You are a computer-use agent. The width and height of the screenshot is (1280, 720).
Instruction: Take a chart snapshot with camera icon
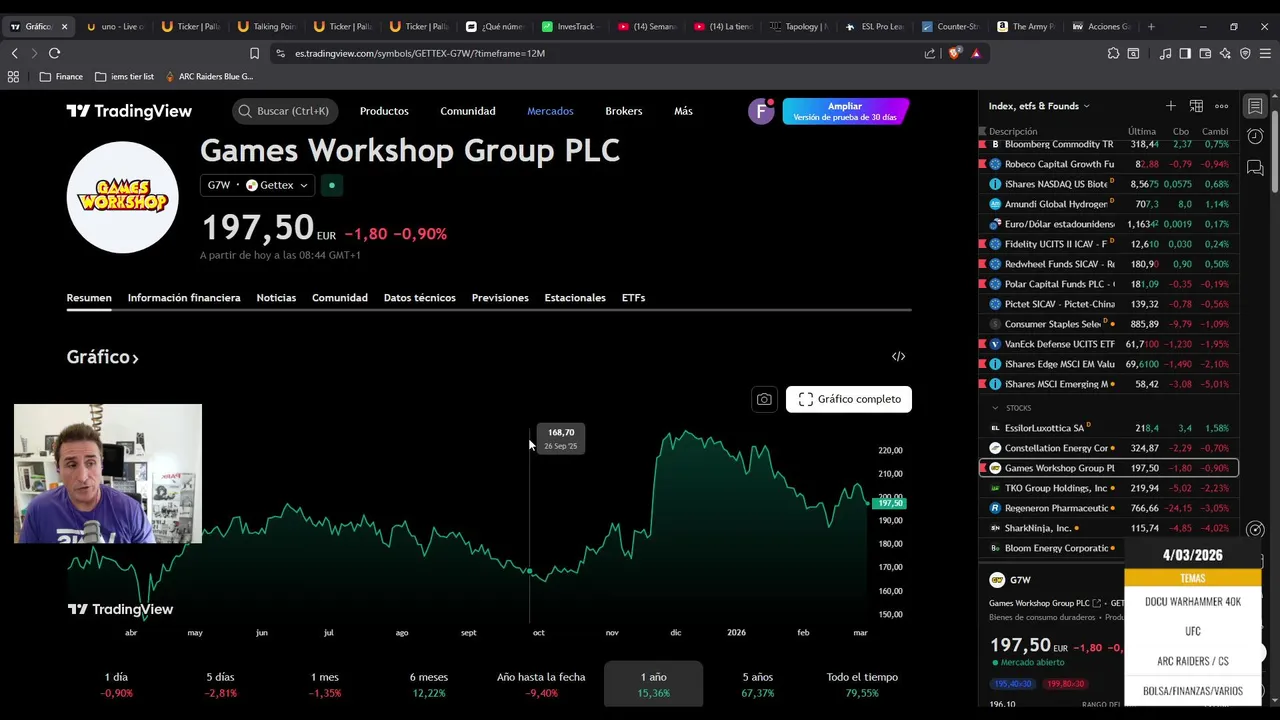[764, 399]
